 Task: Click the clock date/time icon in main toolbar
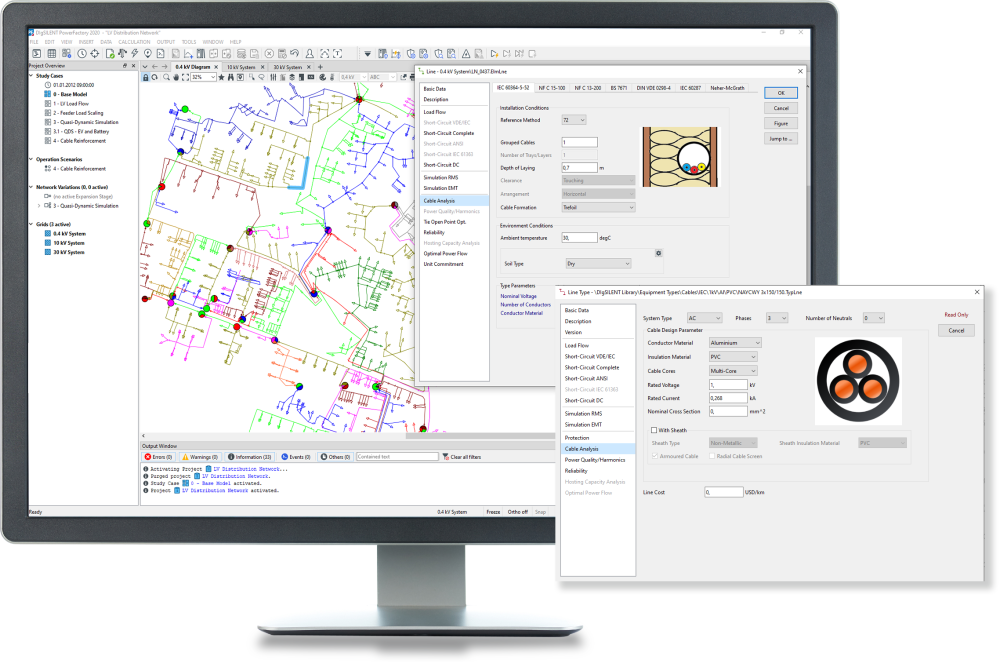point(82,54)
